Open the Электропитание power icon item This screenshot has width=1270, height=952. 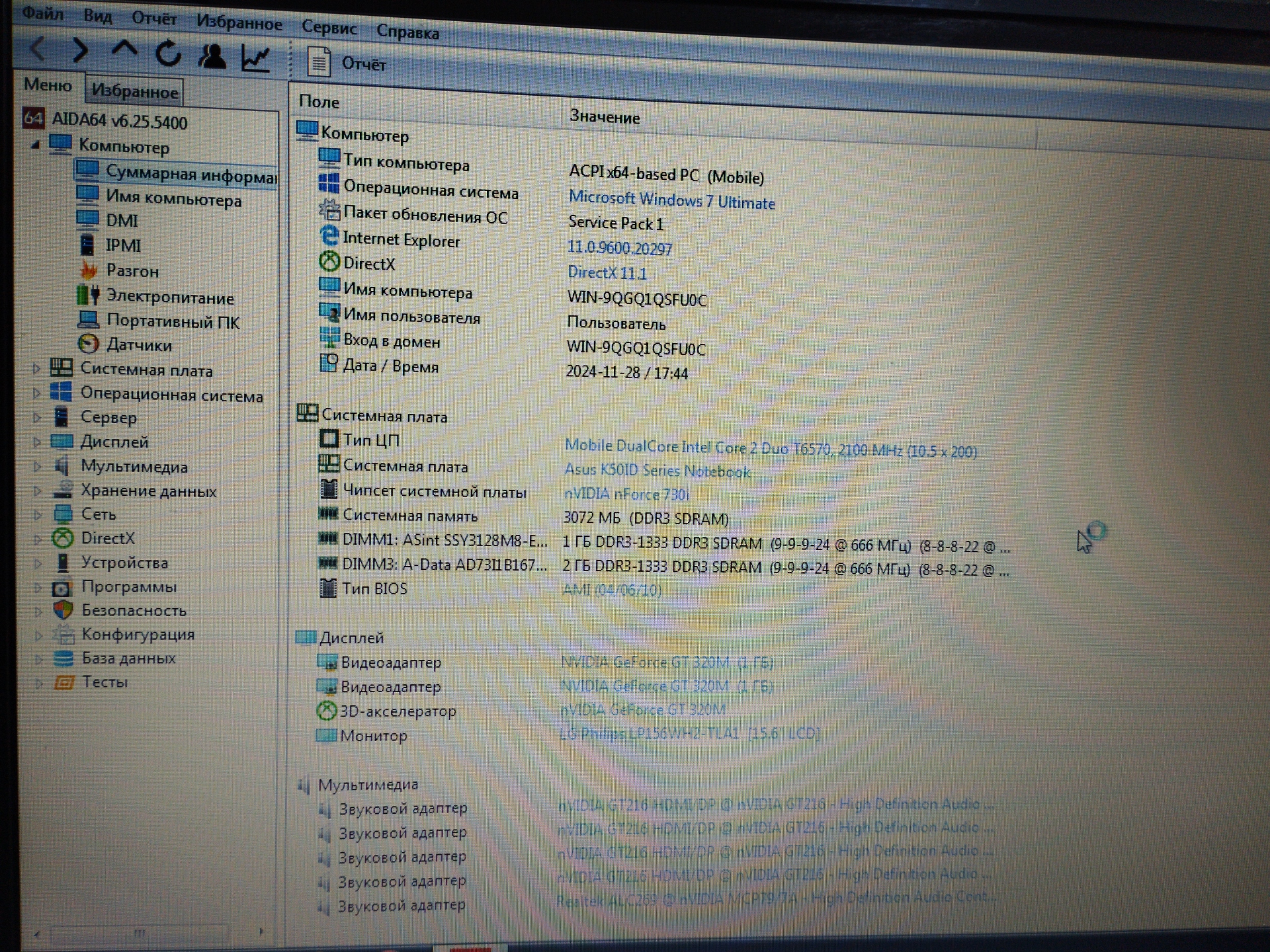(x=89, y=296)
